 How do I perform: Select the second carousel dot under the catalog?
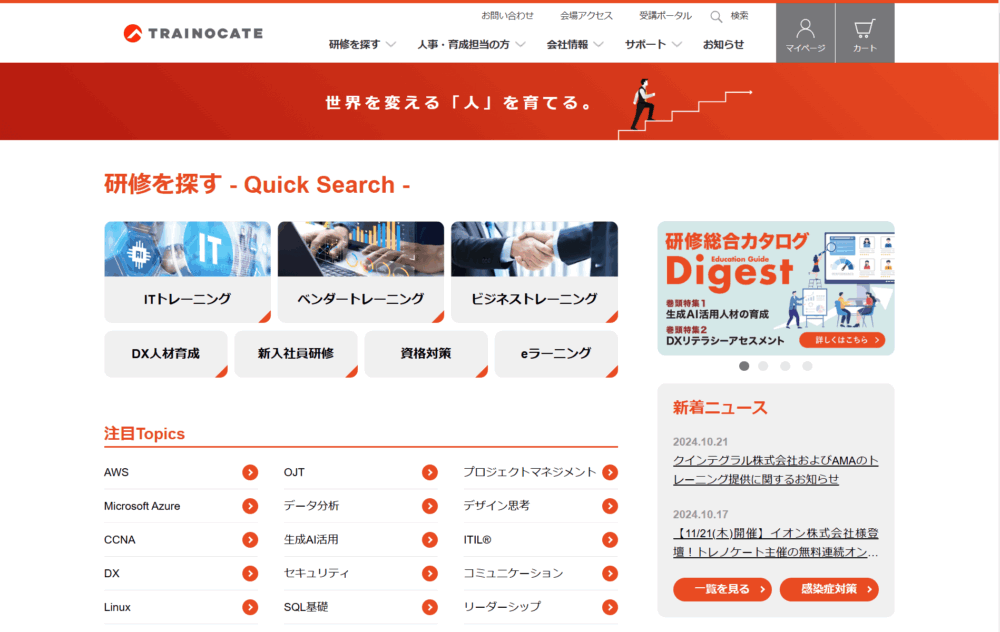coord(763,367)
